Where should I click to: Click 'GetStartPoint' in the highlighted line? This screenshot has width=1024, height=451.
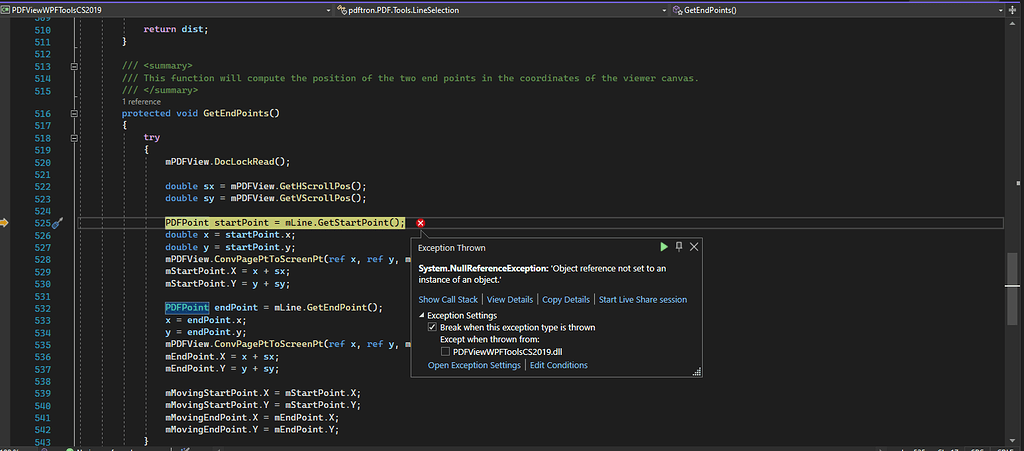(353, 223)
